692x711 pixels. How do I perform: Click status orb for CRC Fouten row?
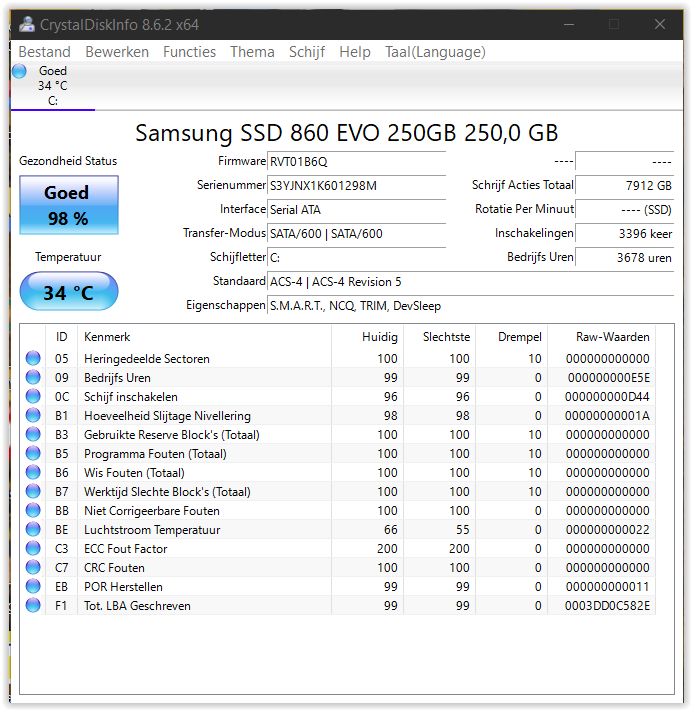tap(33, 567)
